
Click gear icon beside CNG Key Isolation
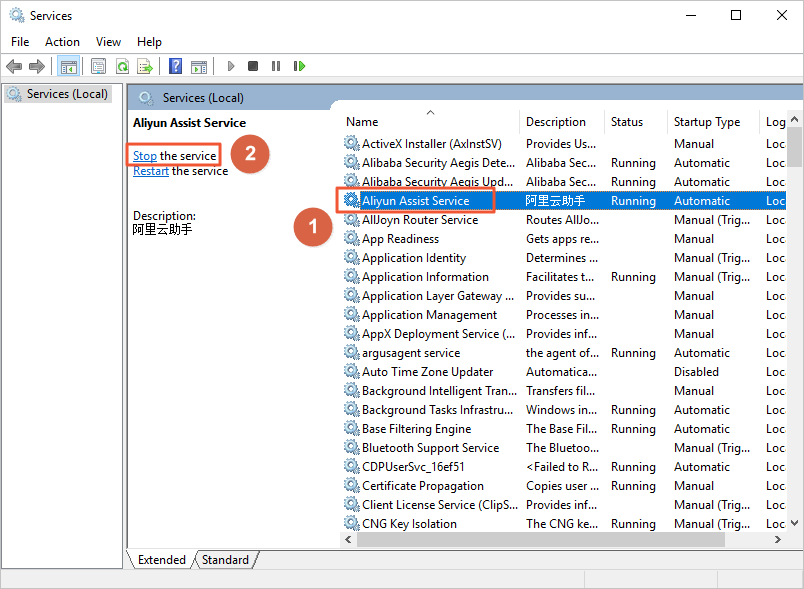(x=352, y=523)
